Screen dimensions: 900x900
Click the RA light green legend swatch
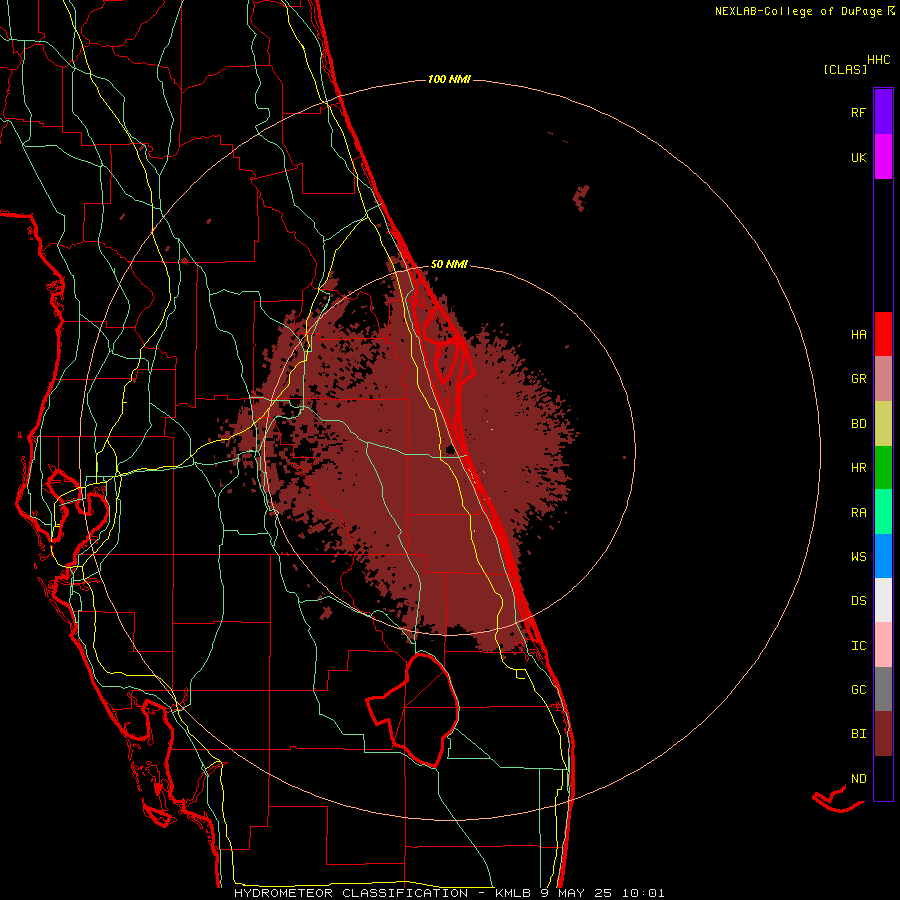pyautogui.click(x=883, y=512)
